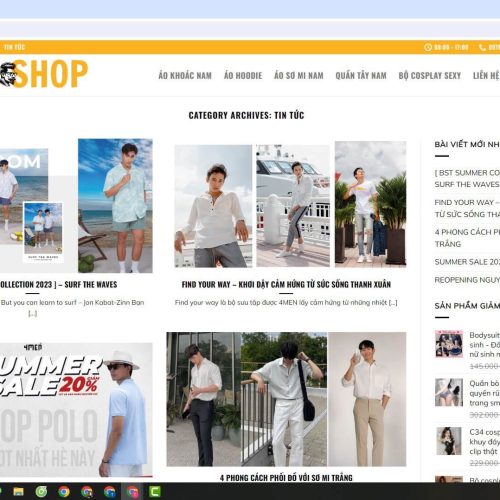Open the BỘ COSPLAY SEXY menu
The image size is (500, 500).
coord(430,75)
